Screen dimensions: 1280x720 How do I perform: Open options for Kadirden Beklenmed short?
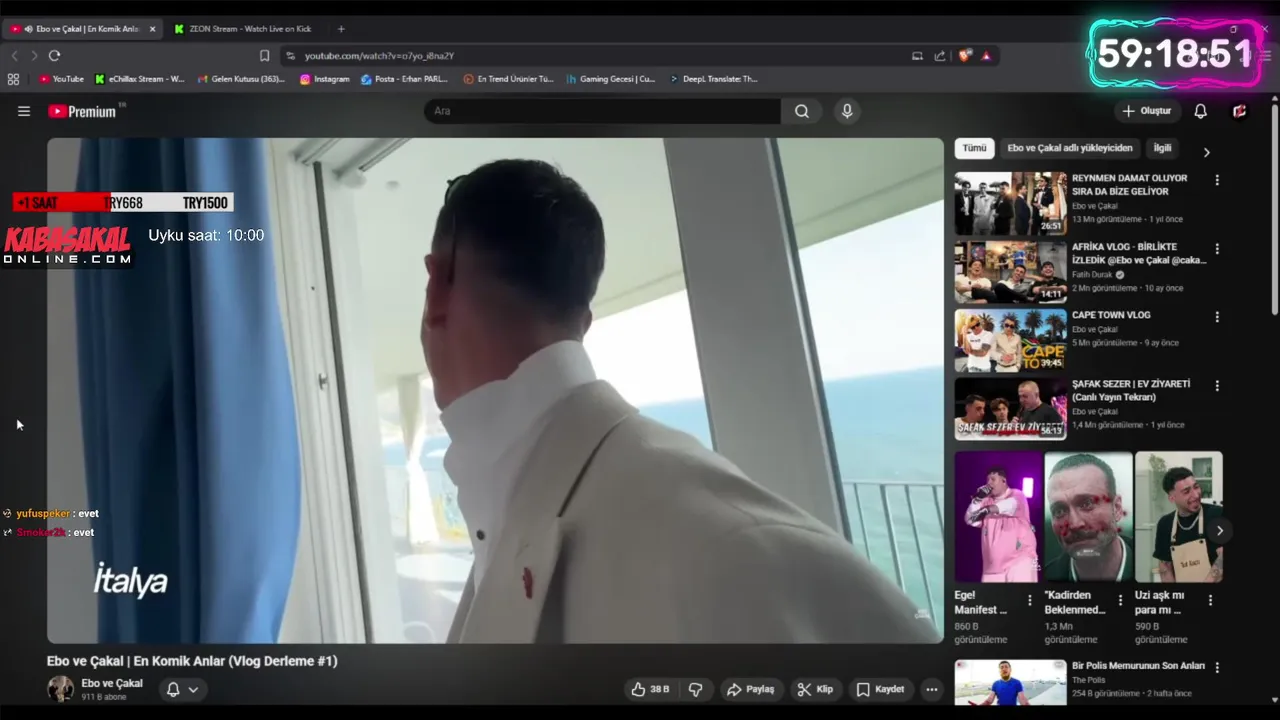click(1120, 600)
